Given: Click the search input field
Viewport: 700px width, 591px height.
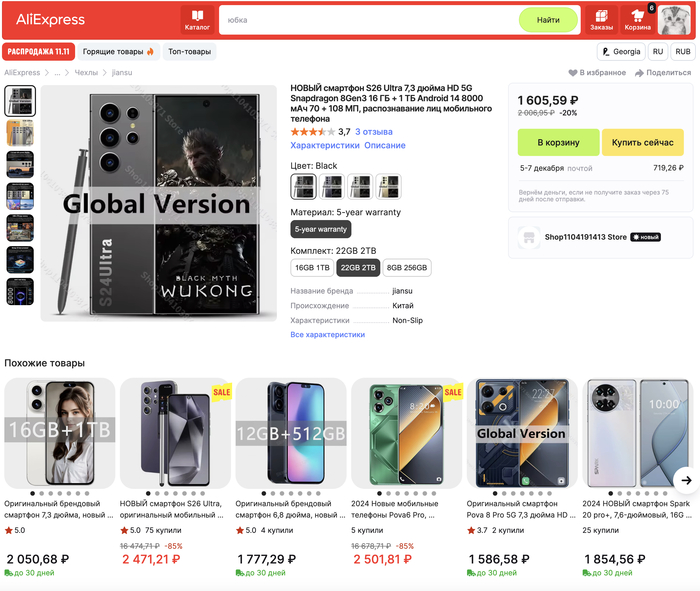Looking at the screenshot, I should tap(370, 20).
